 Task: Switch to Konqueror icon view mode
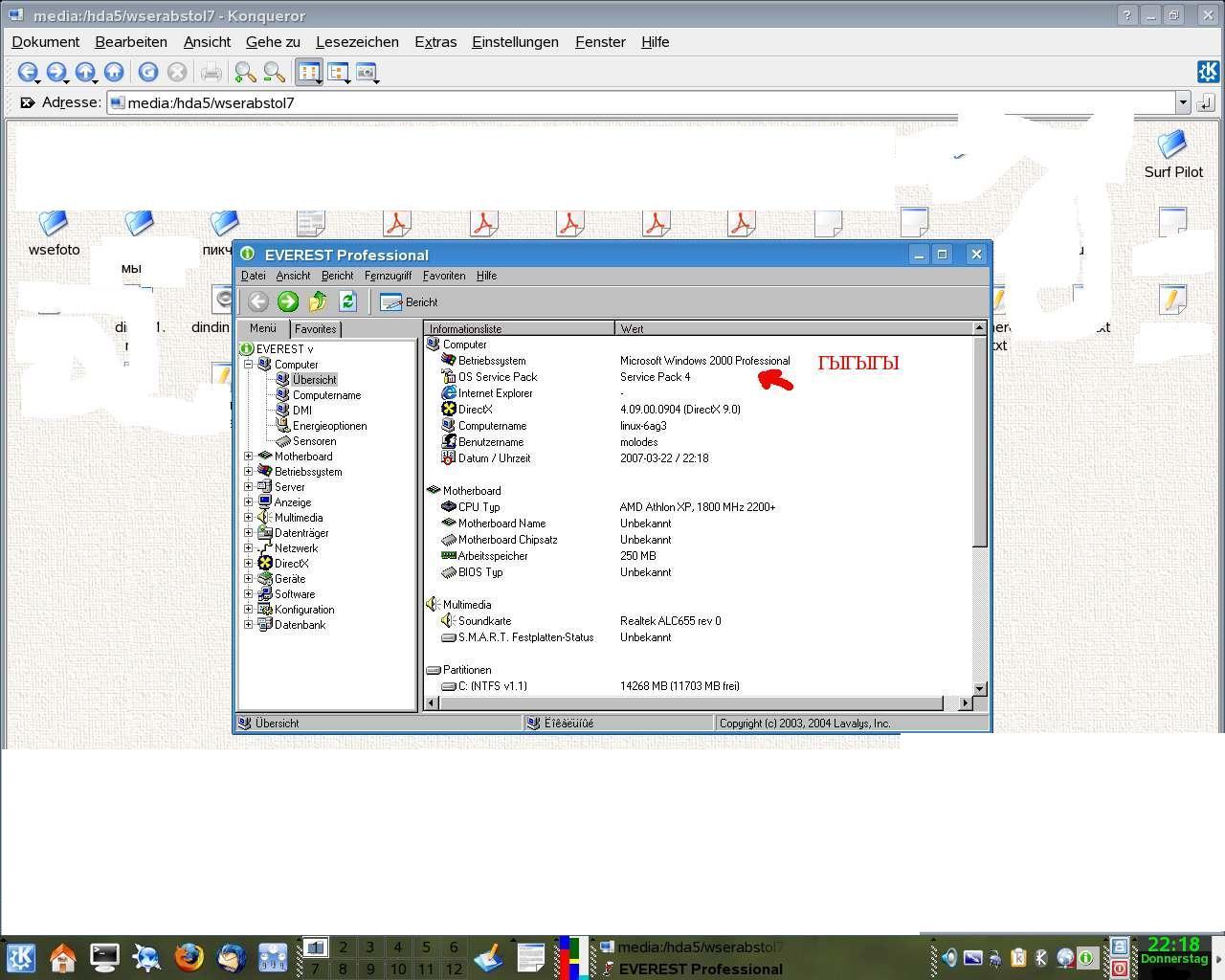pyautogui.click(x=309, y=72)
